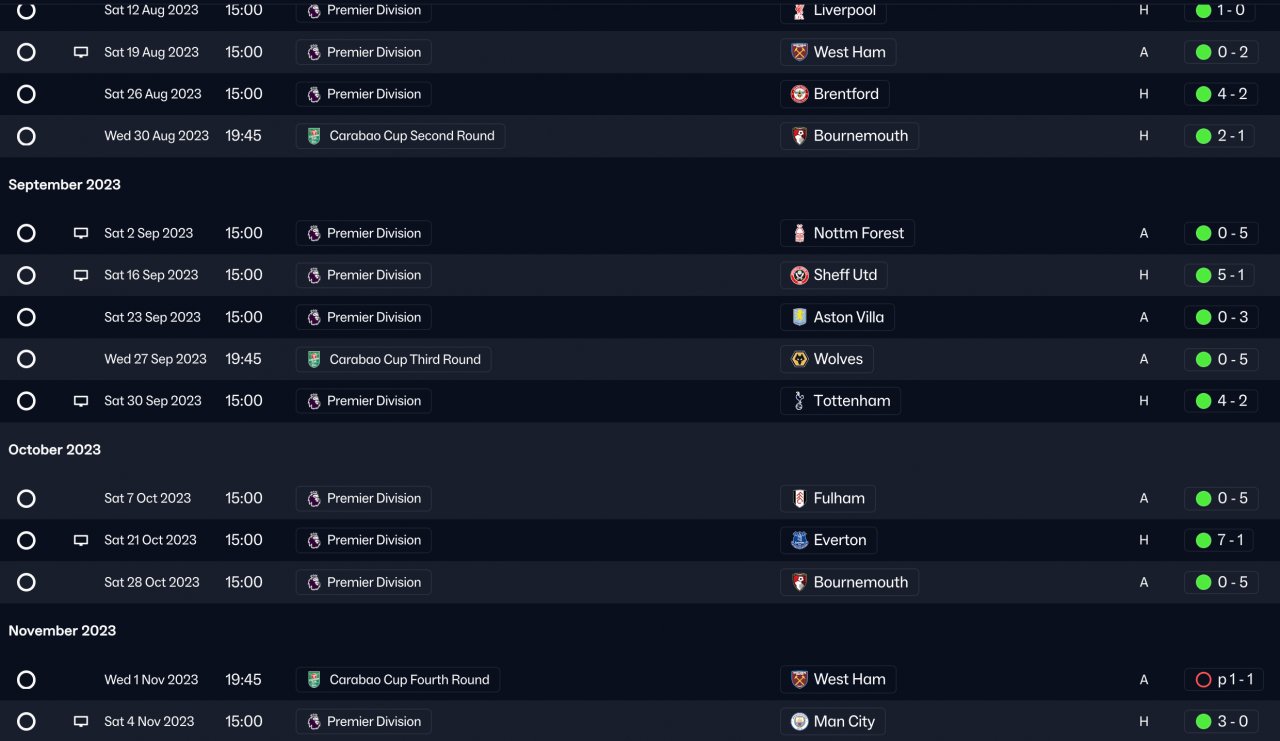The height and width of the screenshot is (741, 1280).
Task: Click the Man City club badge icon
Action: (x=799, y=721)
